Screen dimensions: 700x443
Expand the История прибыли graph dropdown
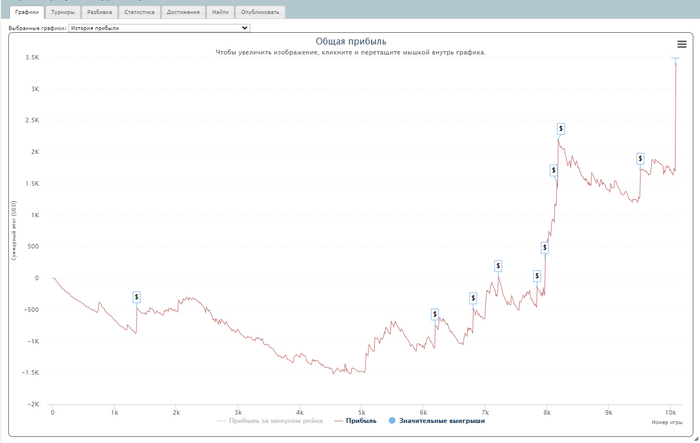click(159, 28)
